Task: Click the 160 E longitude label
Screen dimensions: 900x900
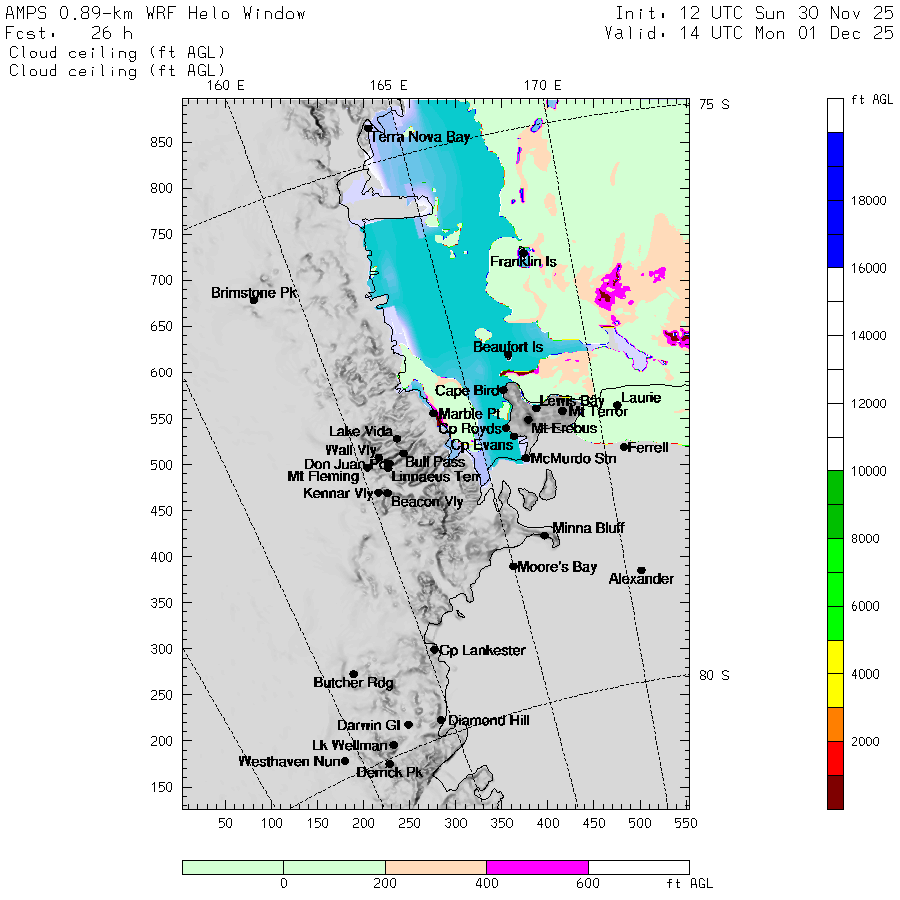Action: pyautogui.click(x=226, y=86)
